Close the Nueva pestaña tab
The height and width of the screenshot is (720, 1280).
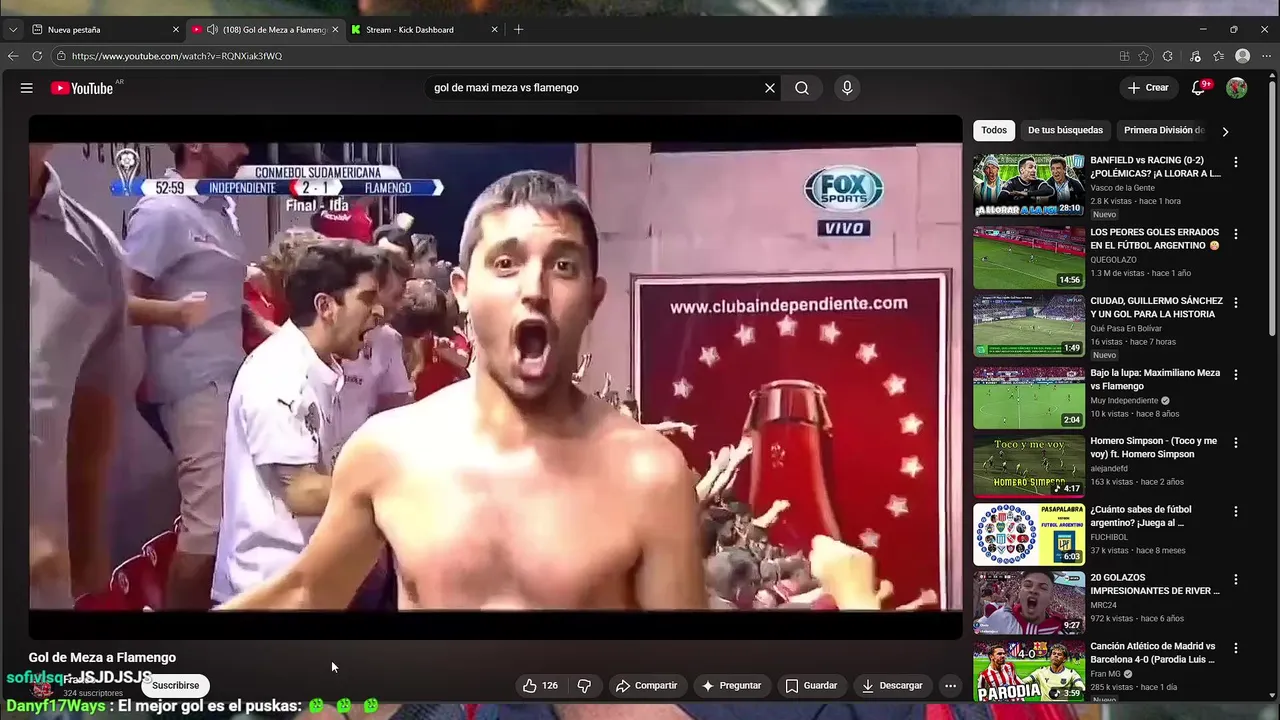coord(177,30)
